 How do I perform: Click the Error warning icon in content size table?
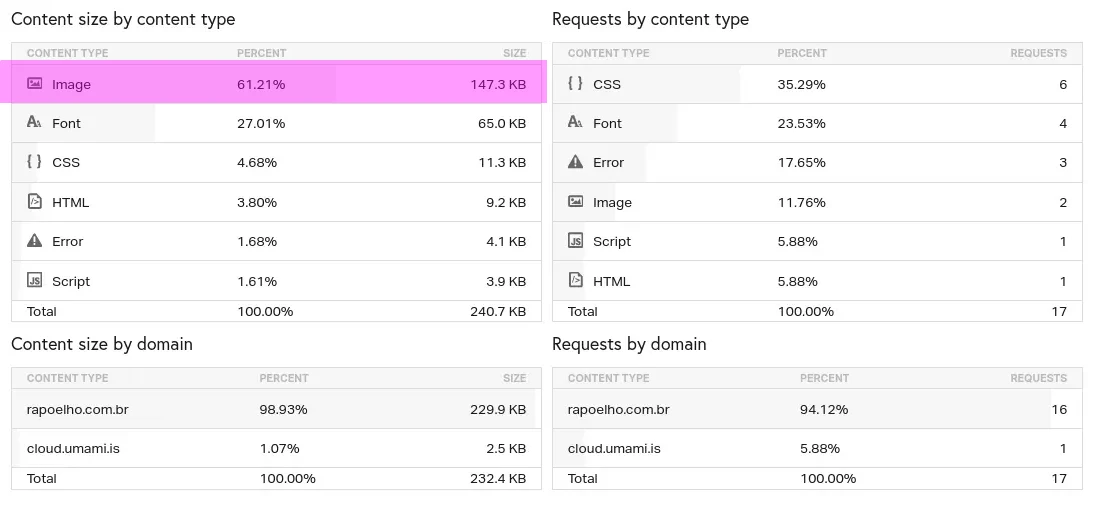point(34,241)
